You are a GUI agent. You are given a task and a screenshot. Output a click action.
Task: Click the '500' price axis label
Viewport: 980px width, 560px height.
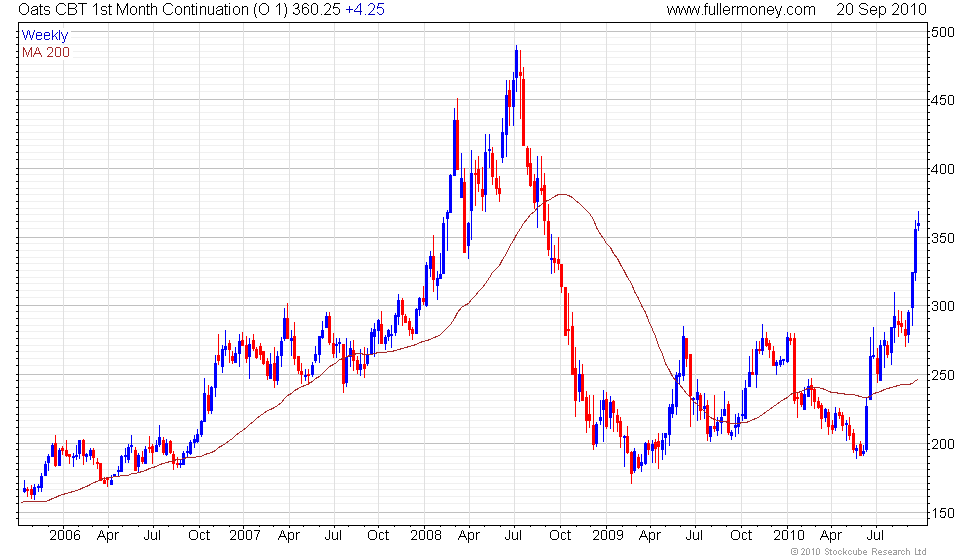coord(942,32)
